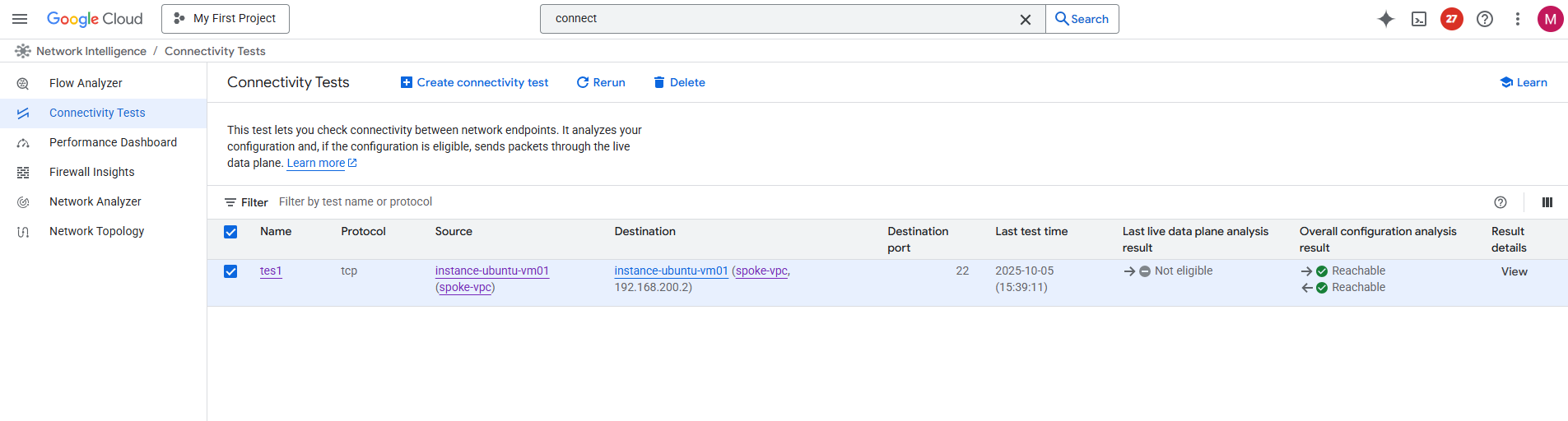
Task: Rerun the selected connectivity test
Action: 601,82
